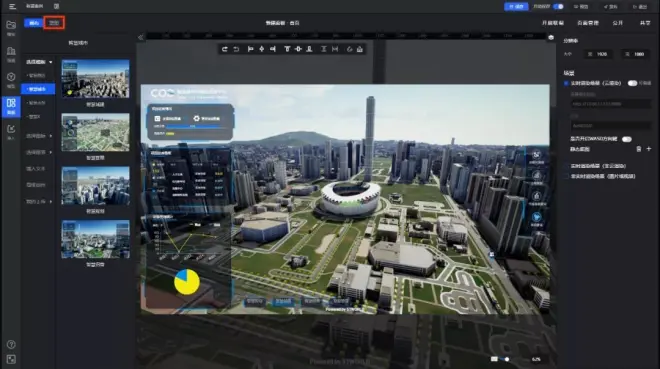Screen dimensions: 660x369
Task: Toggle the switch beside the checked scene option
Action: click(632, 83)
